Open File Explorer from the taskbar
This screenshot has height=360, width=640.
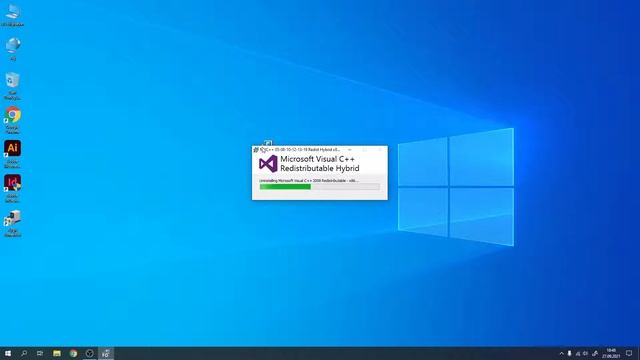click(57, 353)
